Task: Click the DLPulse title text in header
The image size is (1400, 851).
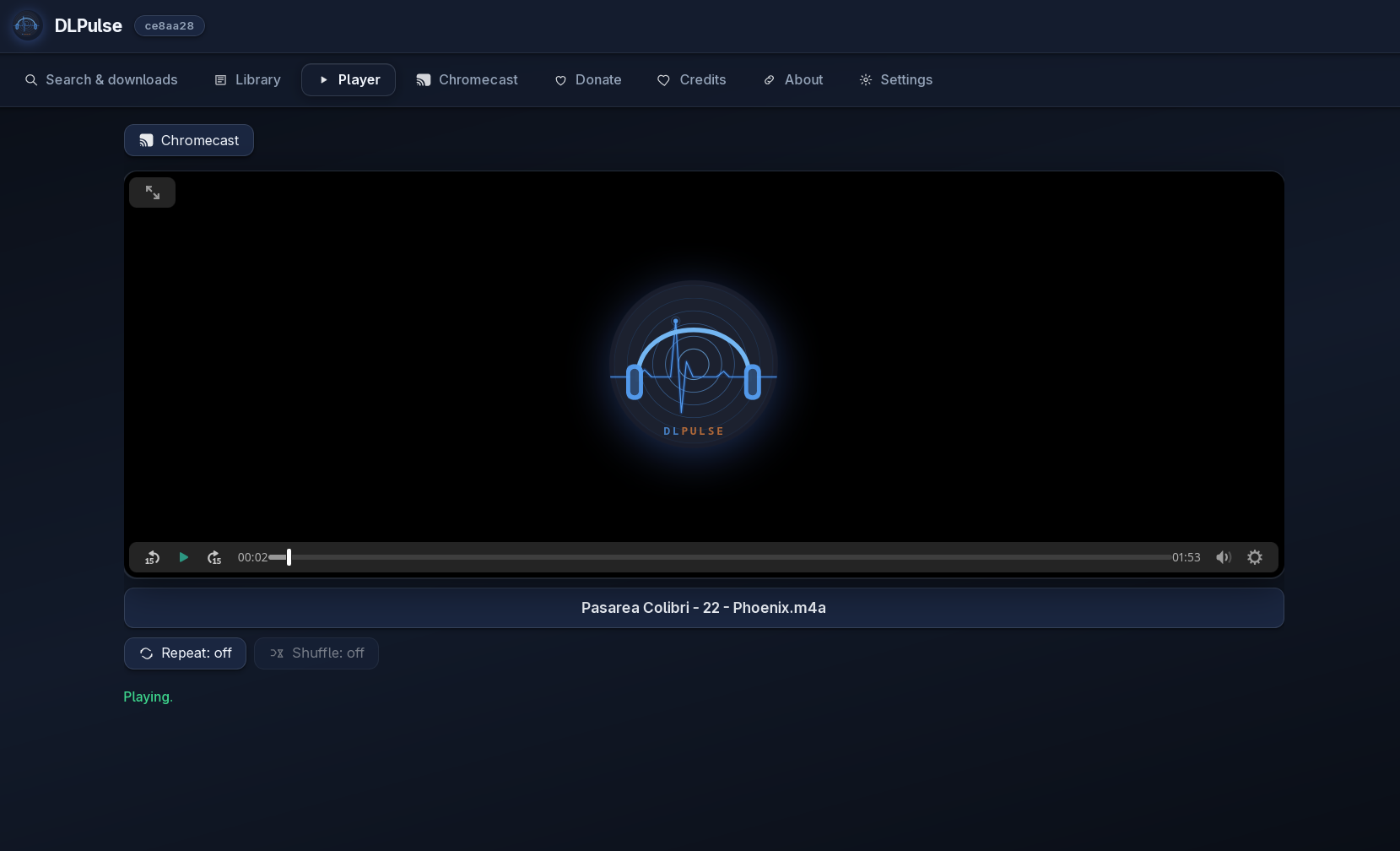Action: pos(89,26)
